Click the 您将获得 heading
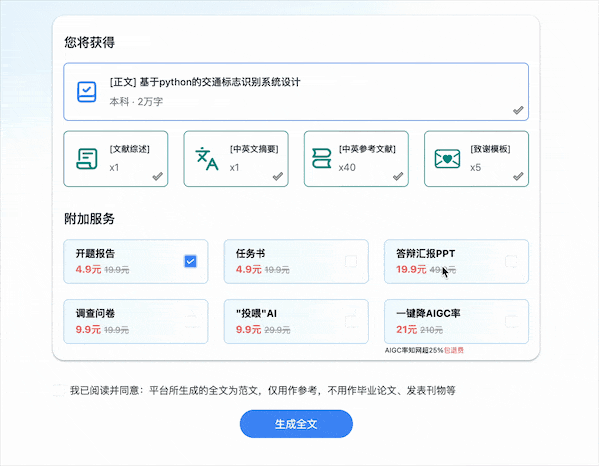This screenshot has width=599, height=466. click(x=89, y=42)
